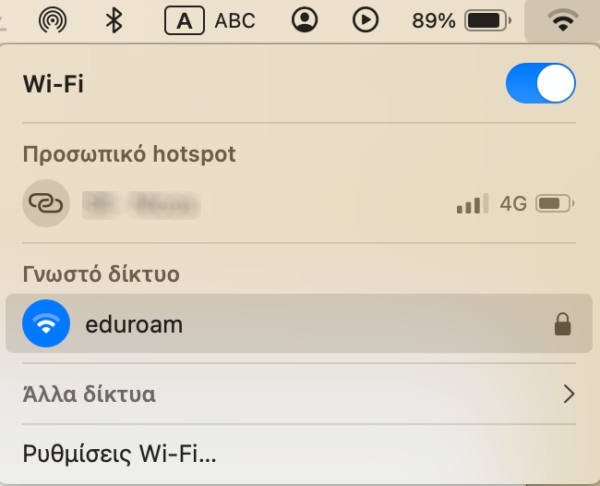Connect to the blurred-name personal hotspot
The height and width of the screenshot is (486, 600).
click(x=299, y=203)
